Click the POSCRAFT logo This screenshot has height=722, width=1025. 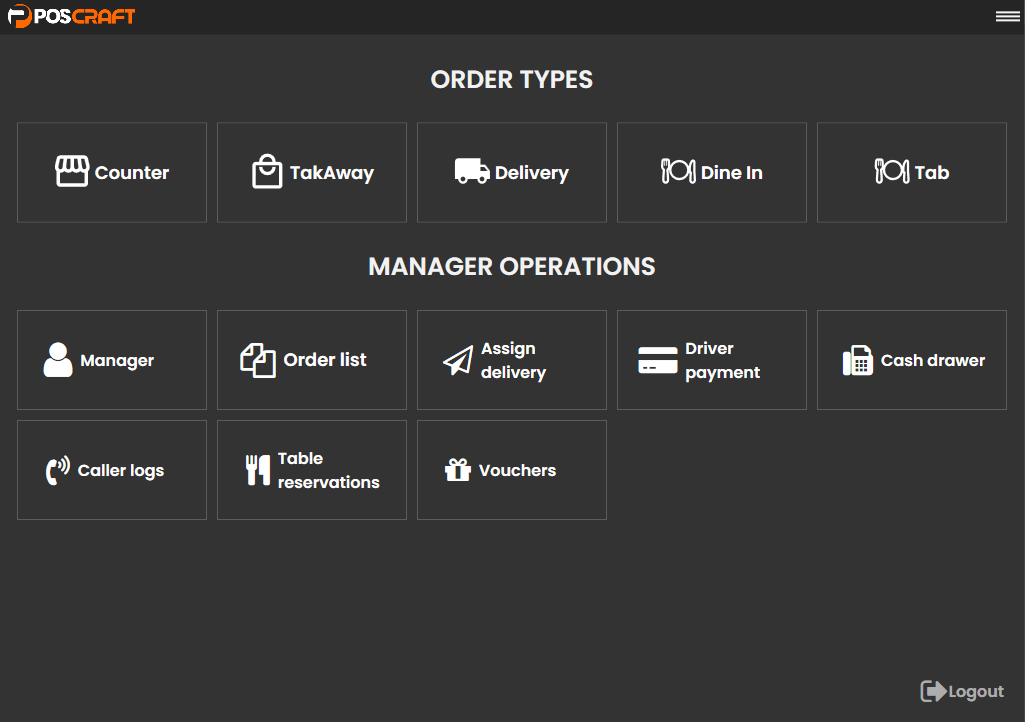coord(71,16)
